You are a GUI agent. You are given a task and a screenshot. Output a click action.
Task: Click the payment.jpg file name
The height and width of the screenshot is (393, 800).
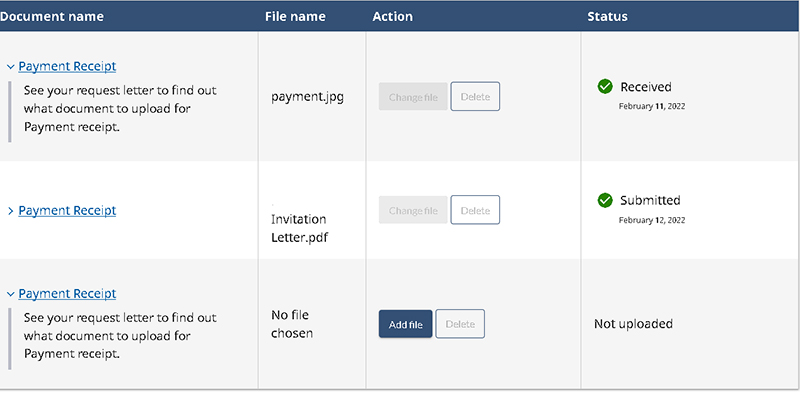click(x=308, y=97)
